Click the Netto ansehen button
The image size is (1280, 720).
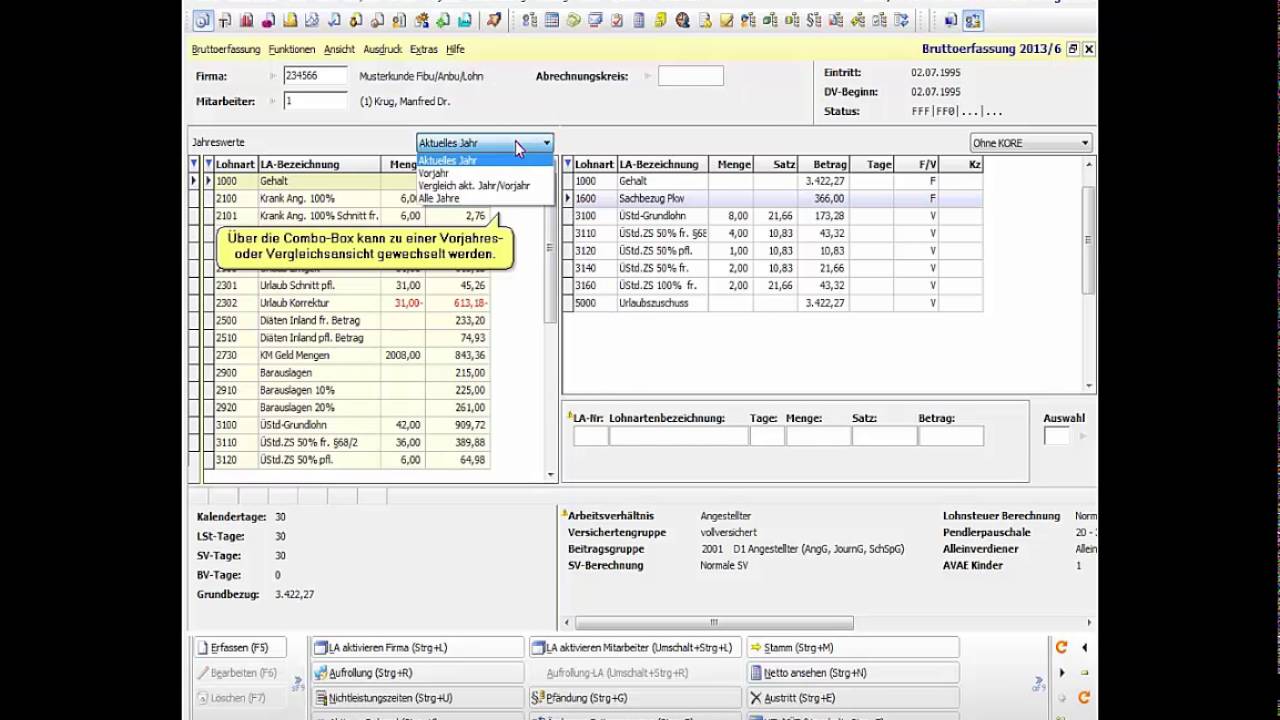pyautogui.click(x=853, y=673)
